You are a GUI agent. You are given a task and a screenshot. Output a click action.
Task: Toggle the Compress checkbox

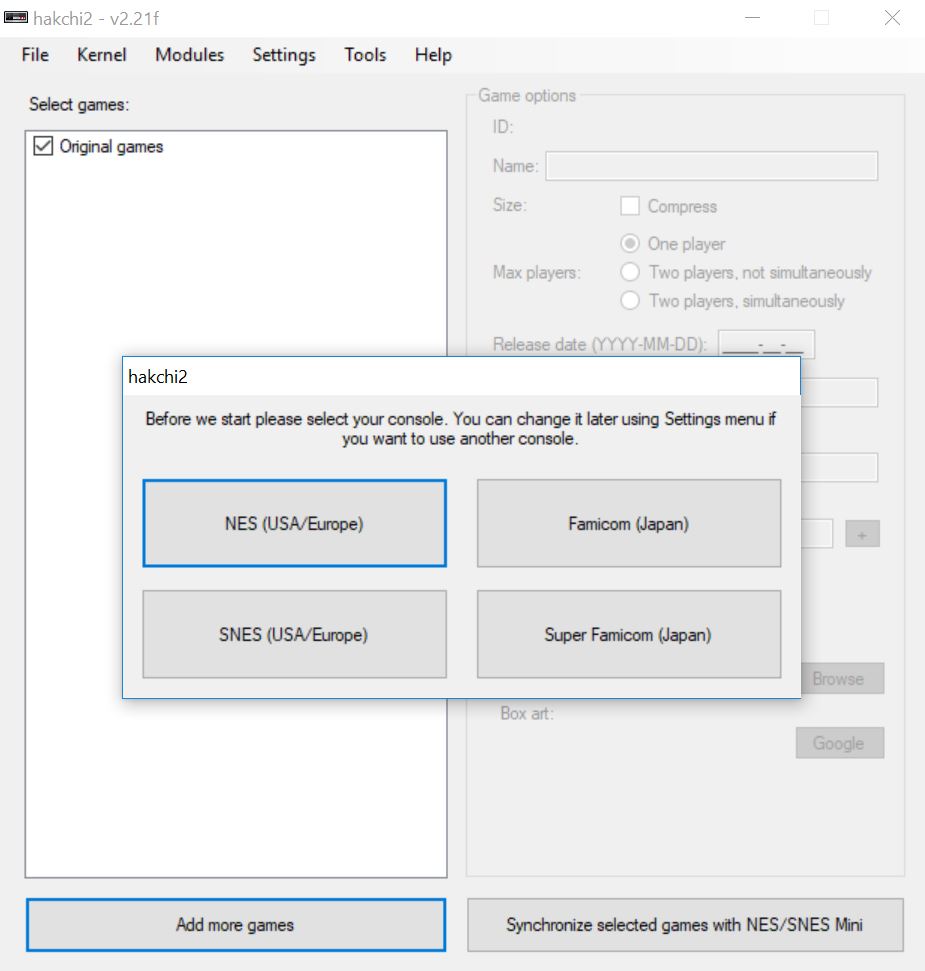(630, 206)
